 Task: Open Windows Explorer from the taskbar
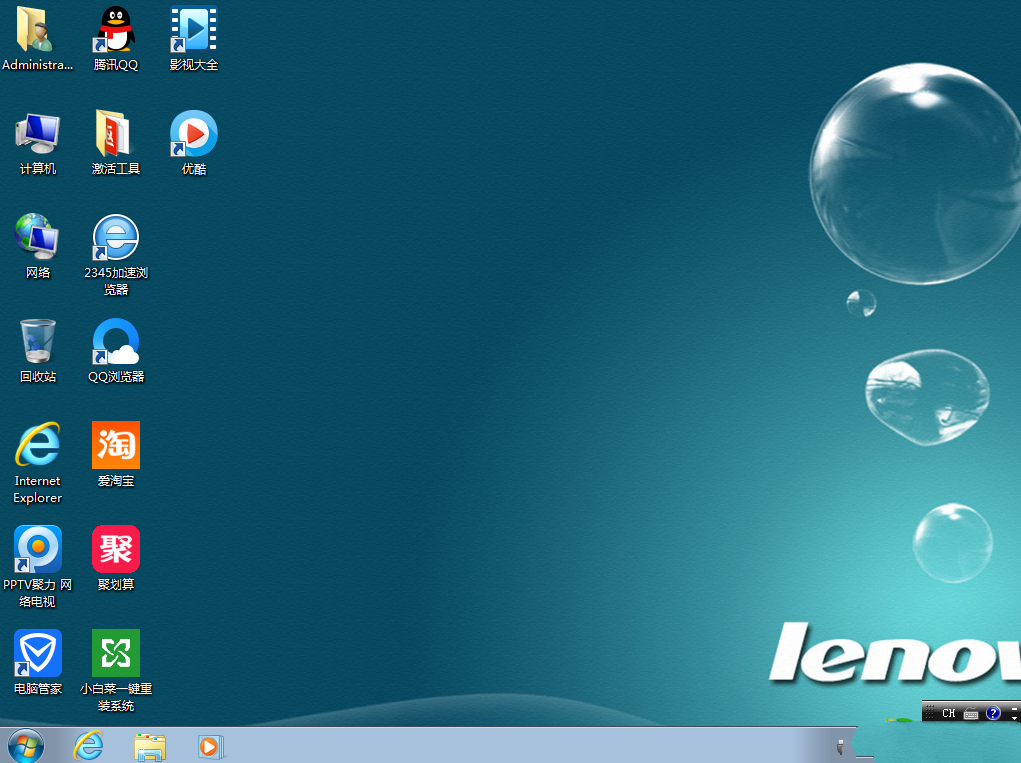(x=150, y=746)
